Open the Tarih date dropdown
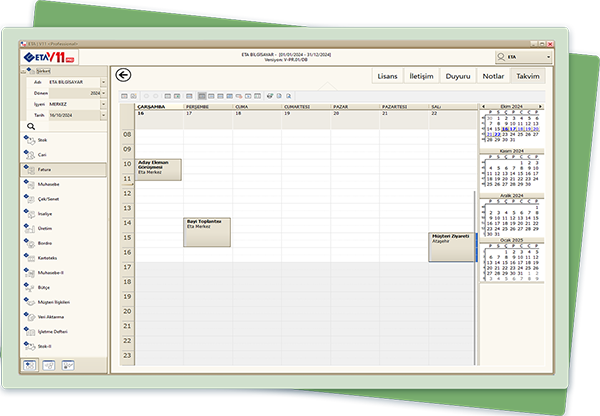The image size is (600, 416). [x=104, y=115]
